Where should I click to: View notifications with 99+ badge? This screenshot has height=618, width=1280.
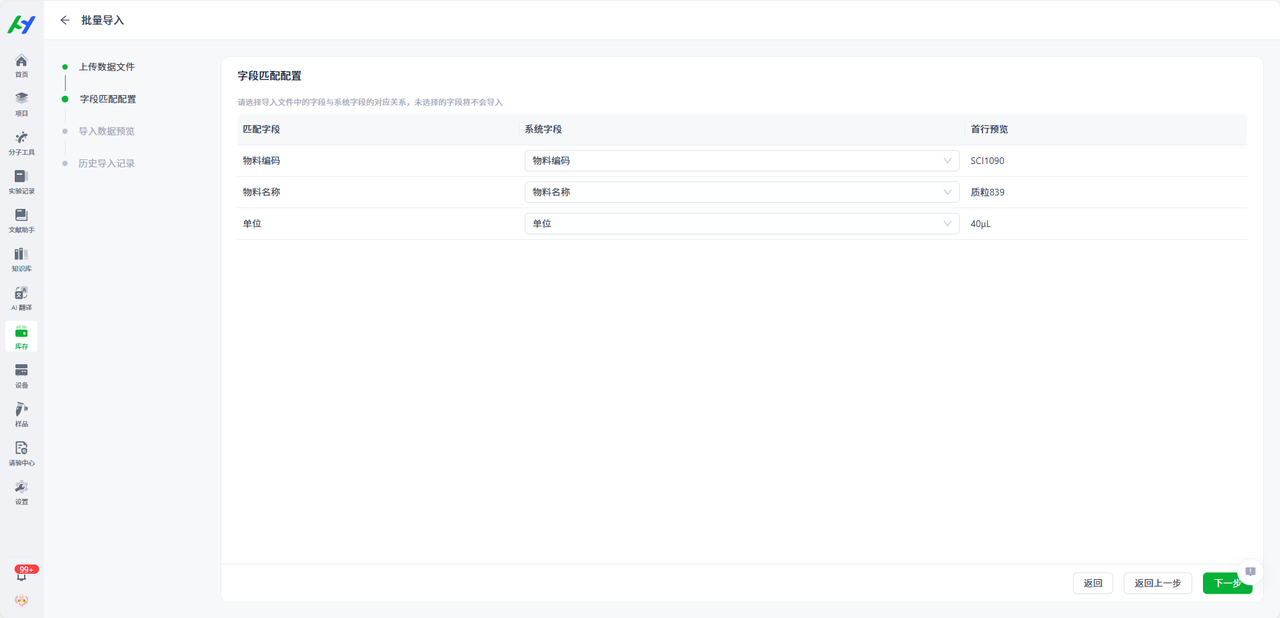[x=21, y=575]
